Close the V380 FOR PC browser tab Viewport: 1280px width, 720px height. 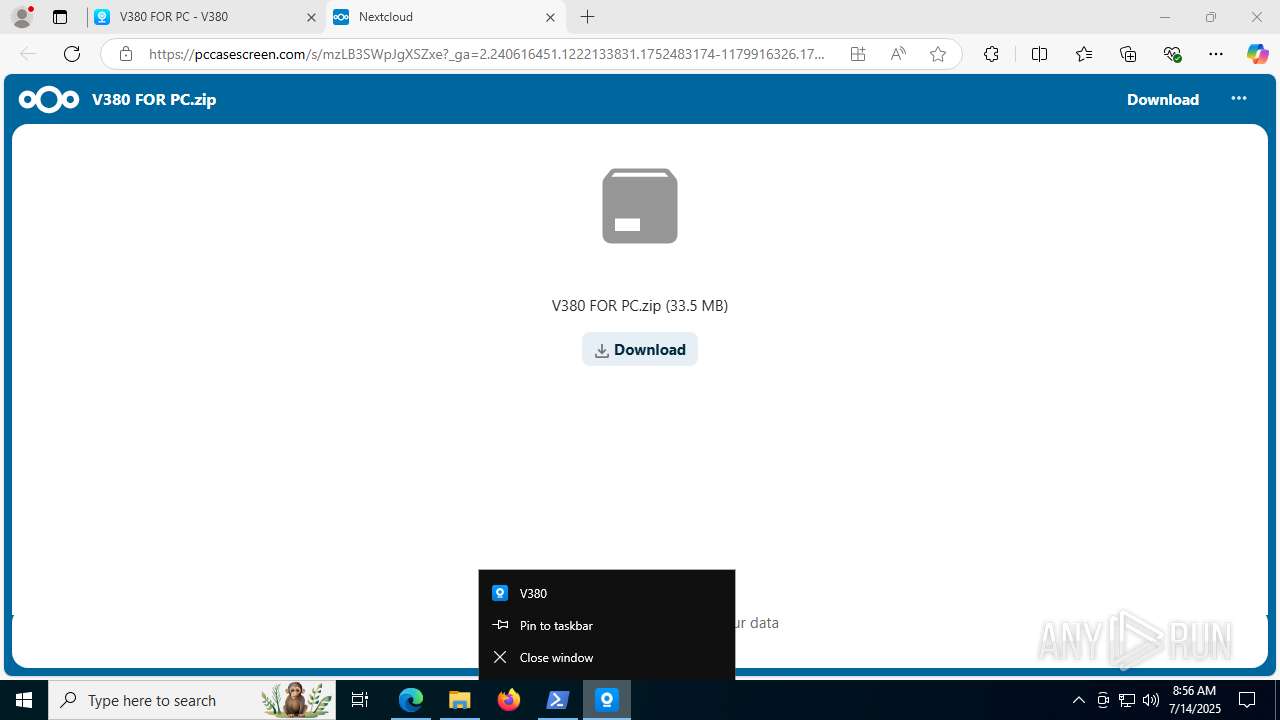(x=311, y=17)
